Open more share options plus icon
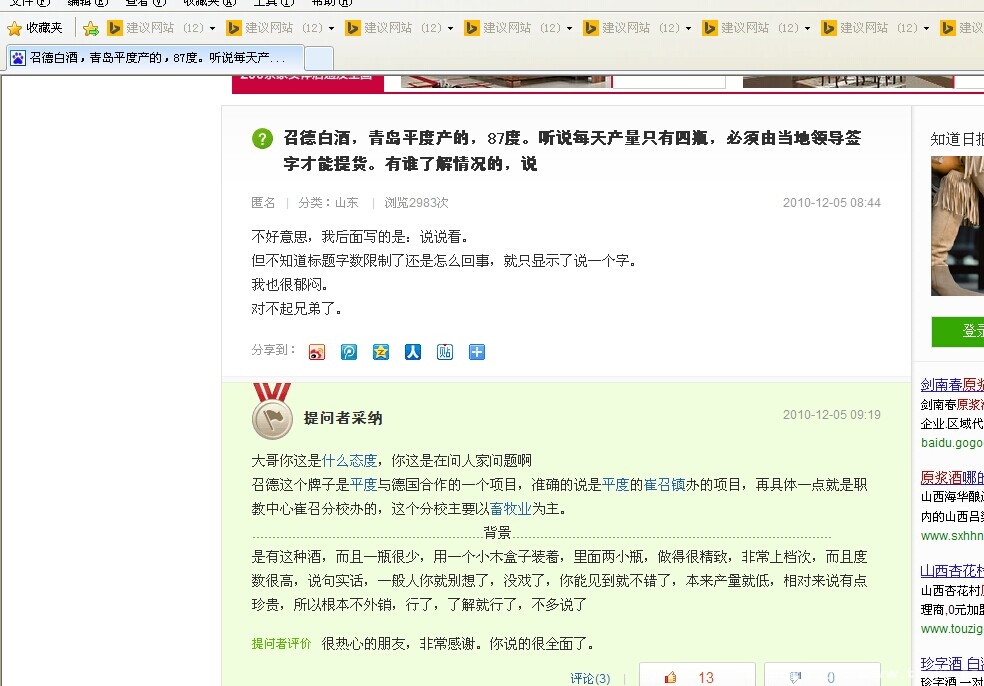The width and height of the screenshot is (984, 686). pos(477,352)
